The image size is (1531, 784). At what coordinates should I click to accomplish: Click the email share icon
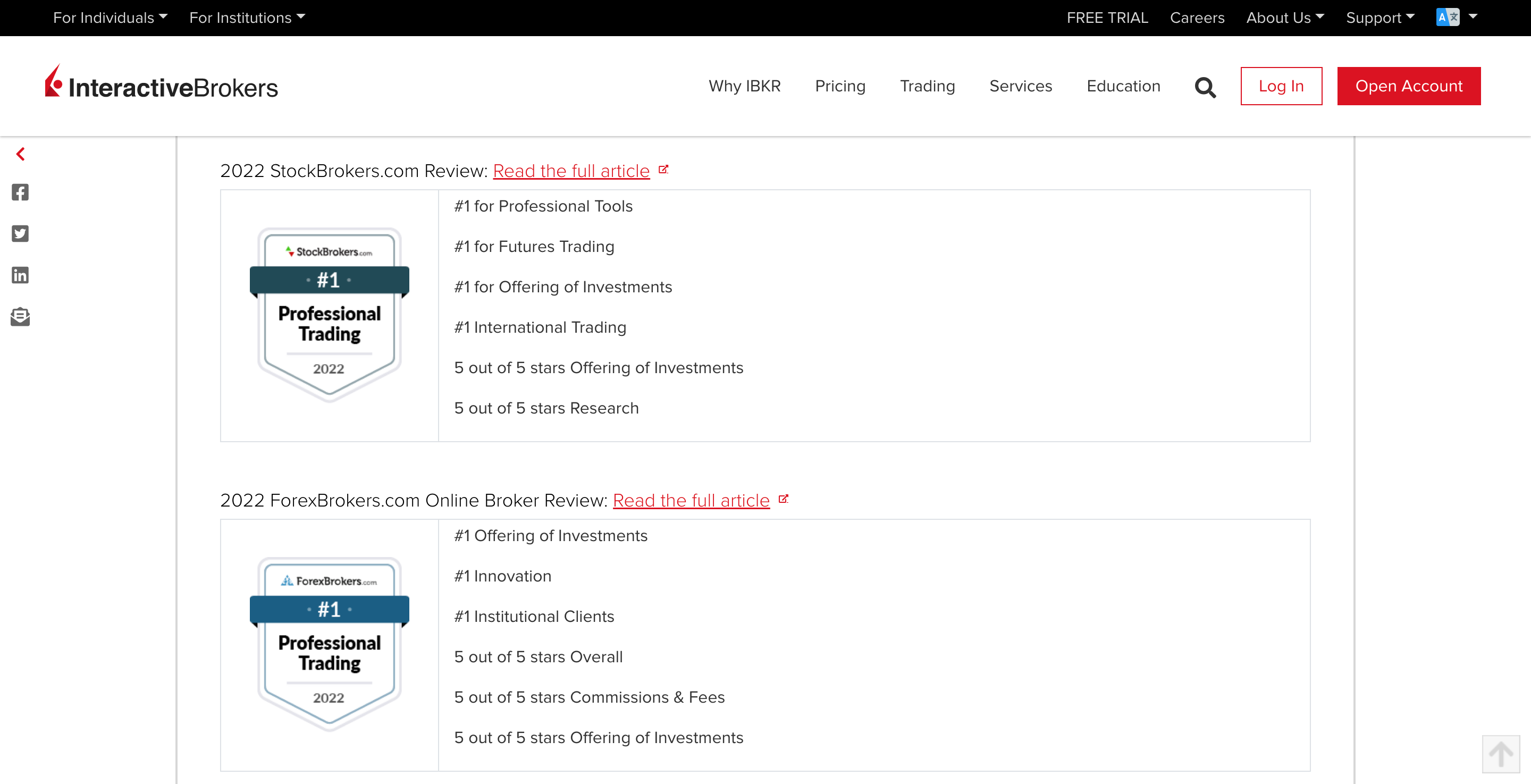click(x=20, y=316)
